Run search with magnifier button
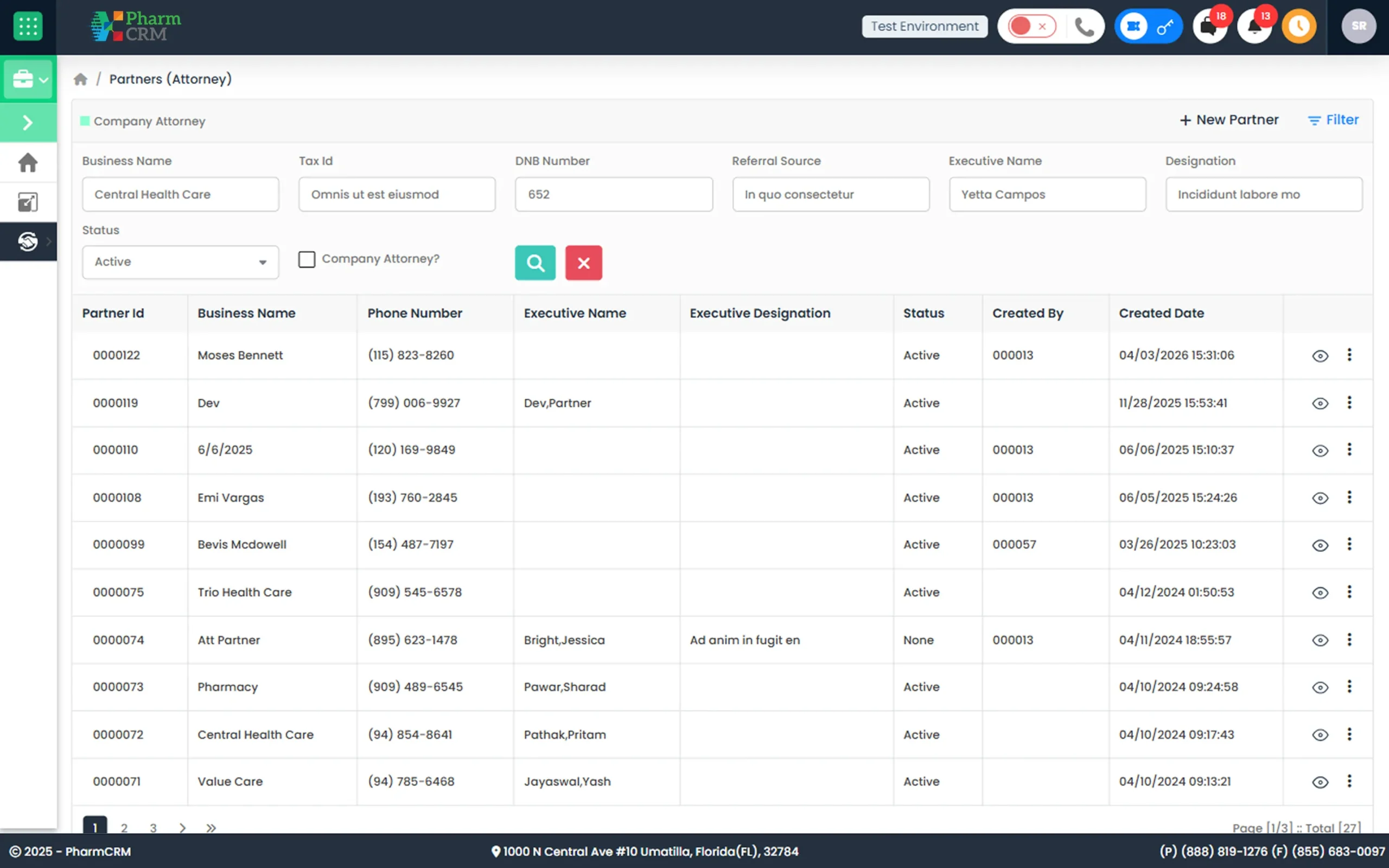Screen dimensions: 1389x868 (535, 263)
